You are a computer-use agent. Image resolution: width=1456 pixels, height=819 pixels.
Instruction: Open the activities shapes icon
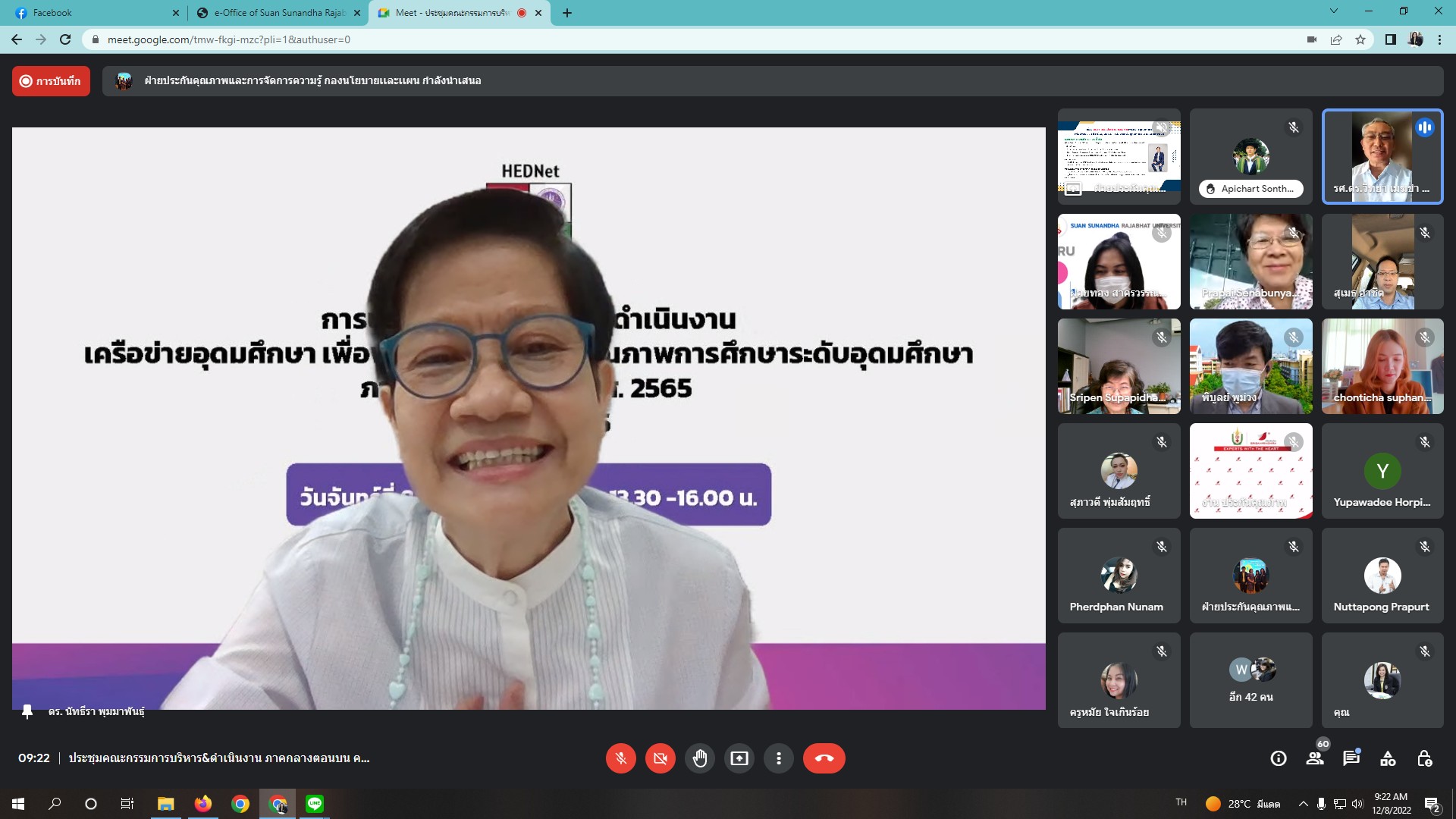[x=1388, y=758]
